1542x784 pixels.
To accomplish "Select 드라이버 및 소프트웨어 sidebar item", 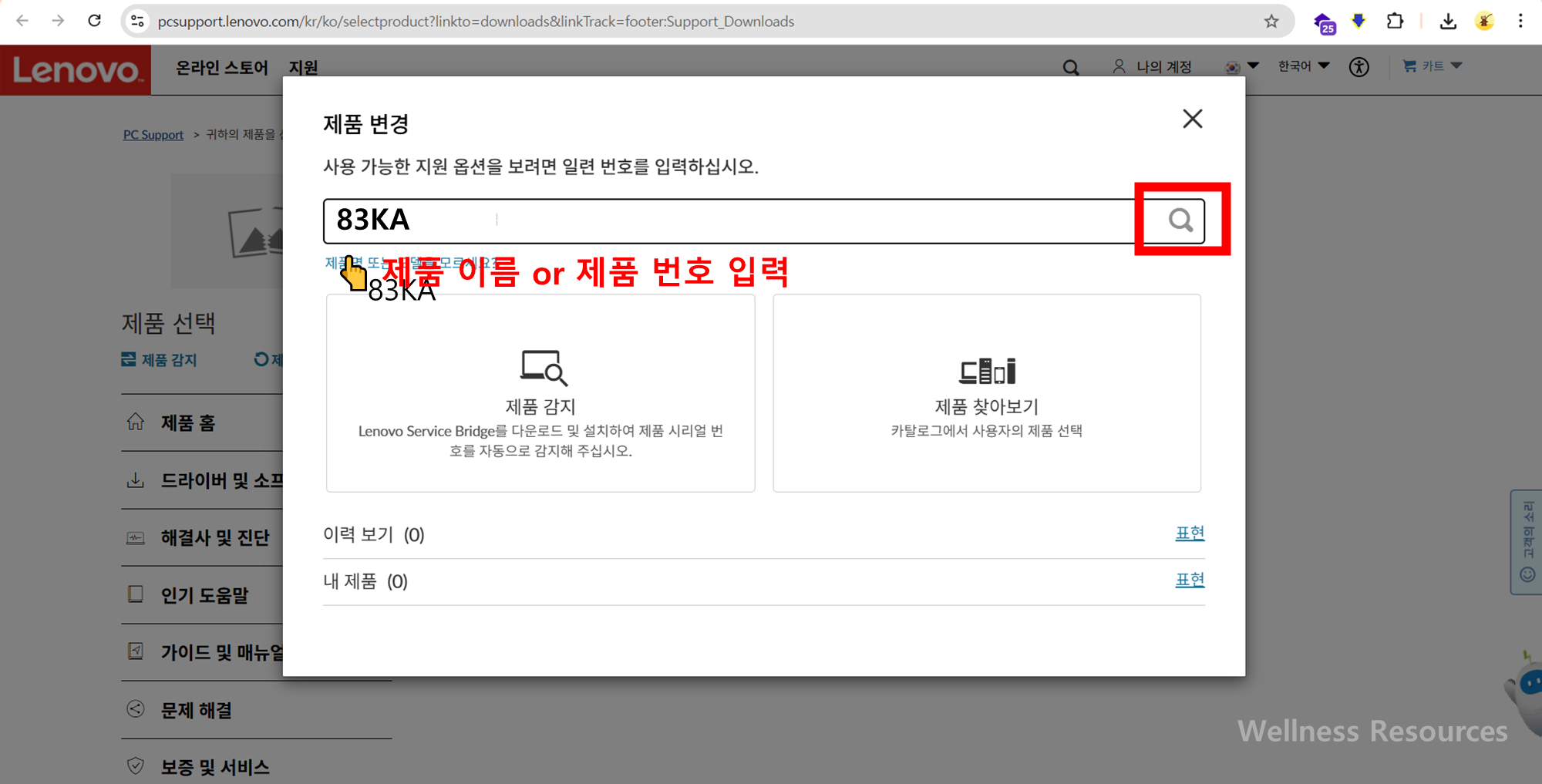I will (221, 480).
